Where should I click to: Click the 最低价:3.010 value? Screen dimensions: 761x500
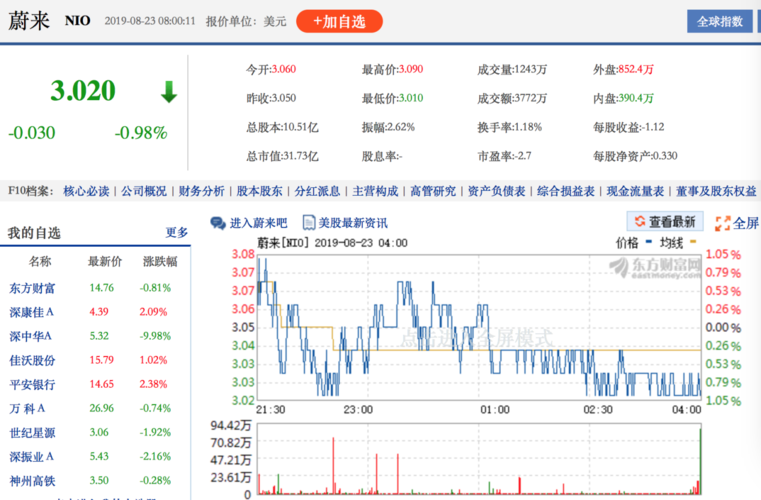click(x=392, y=98)
